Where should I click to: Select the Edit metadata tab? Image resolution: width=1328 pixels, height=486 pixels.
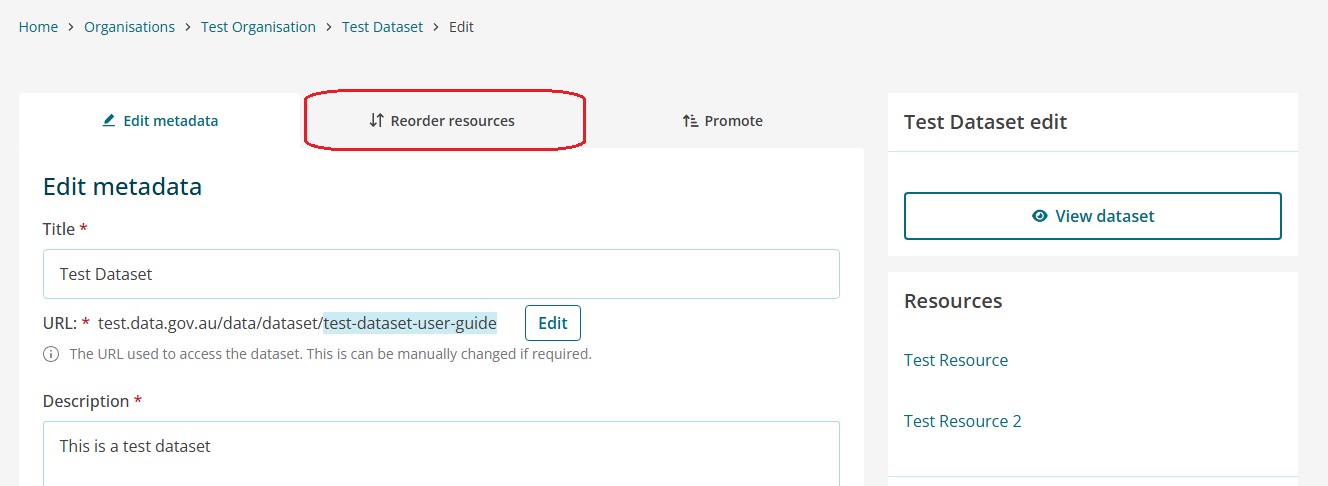[x=161, y=121]
